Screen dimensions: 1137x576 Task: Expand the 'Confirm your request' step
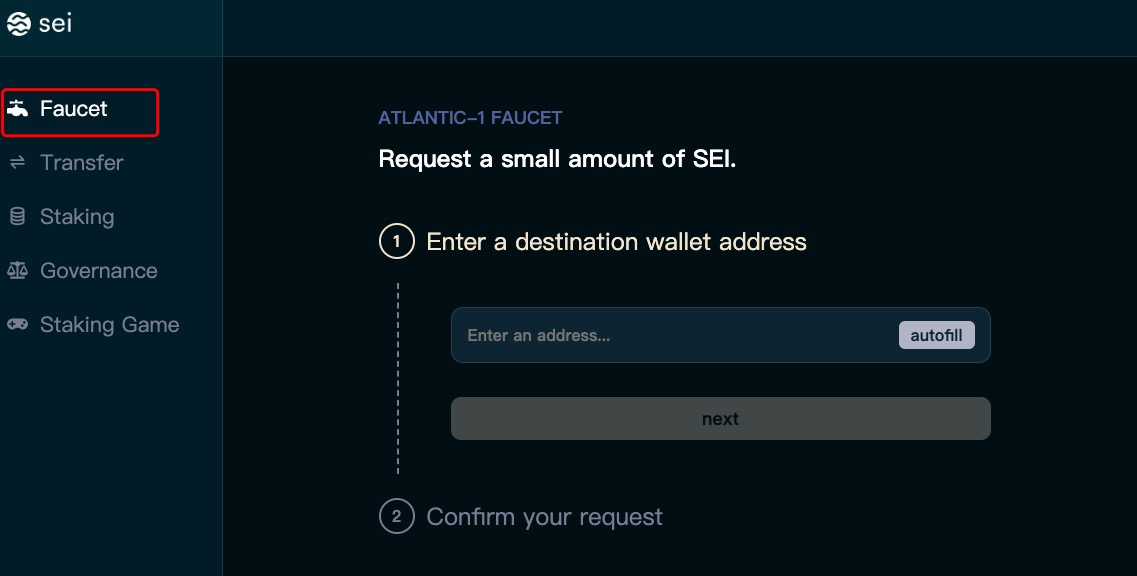(544, 517)
